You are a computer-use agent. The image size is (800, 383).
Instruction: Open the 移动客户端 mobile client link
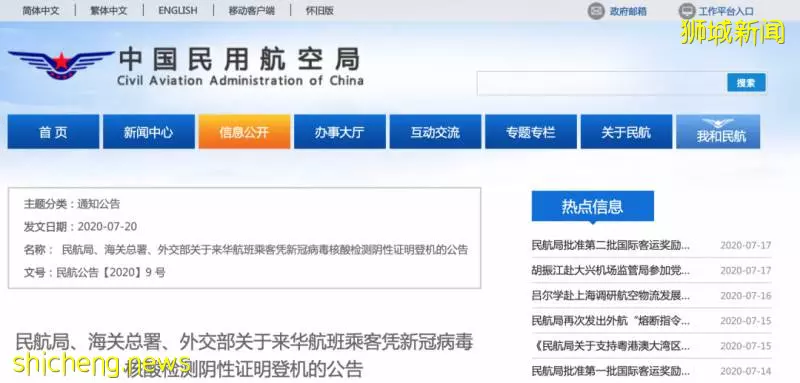(252, 11)
